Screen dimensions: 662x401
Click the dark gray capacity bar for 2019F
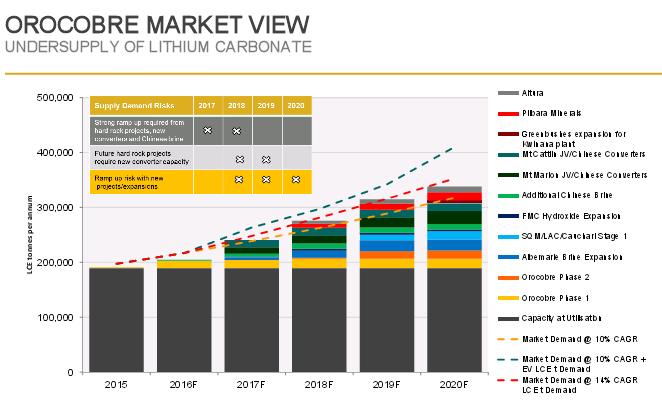point(387,320)
